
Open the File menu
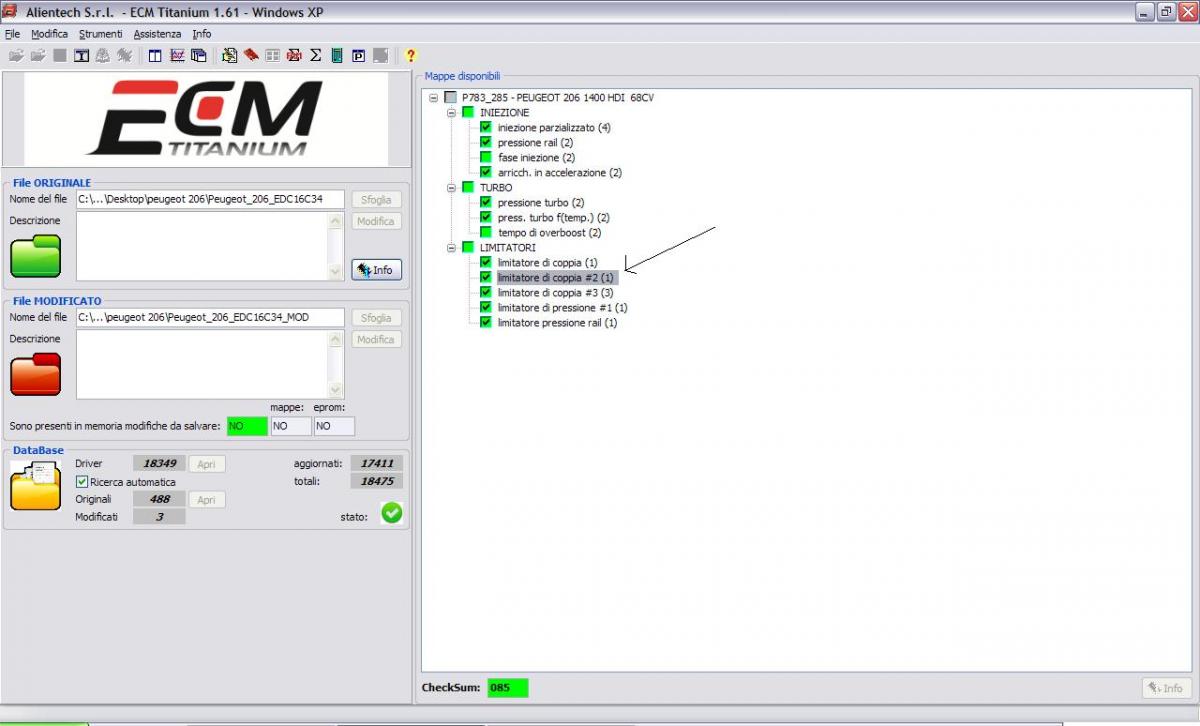click(12, 34)
